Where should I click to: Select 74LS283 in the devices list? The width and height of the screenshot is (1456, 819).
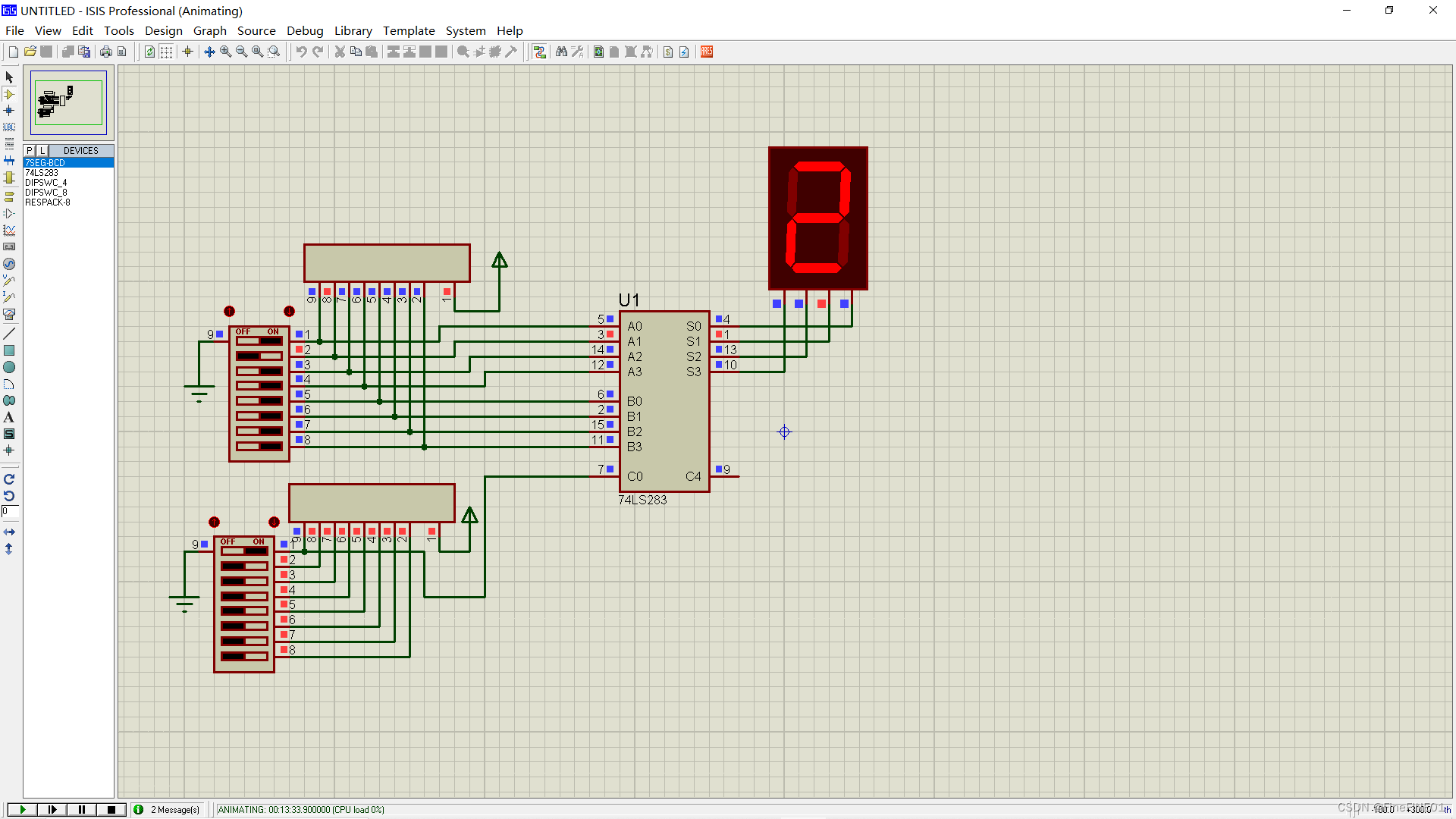click(42, 173)
